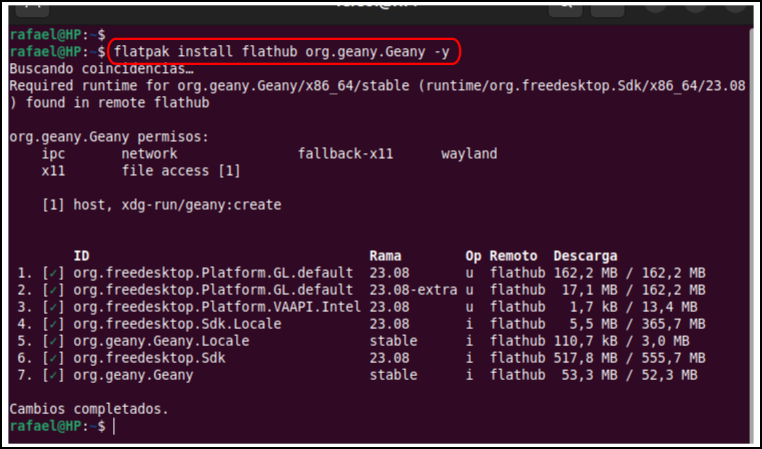Click the 'Buscando coincidencias…' line
The image size is (762, 449).
coord(102,69)
